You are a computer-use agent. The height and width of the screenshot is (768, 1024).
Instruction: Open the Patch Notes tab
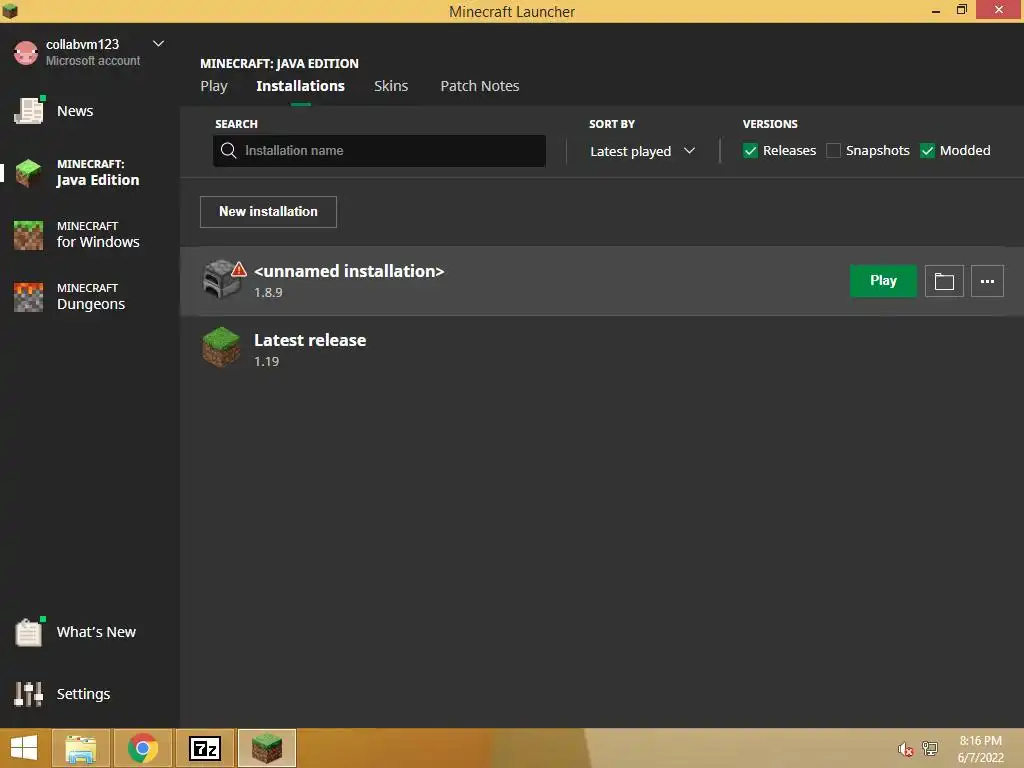480,86
